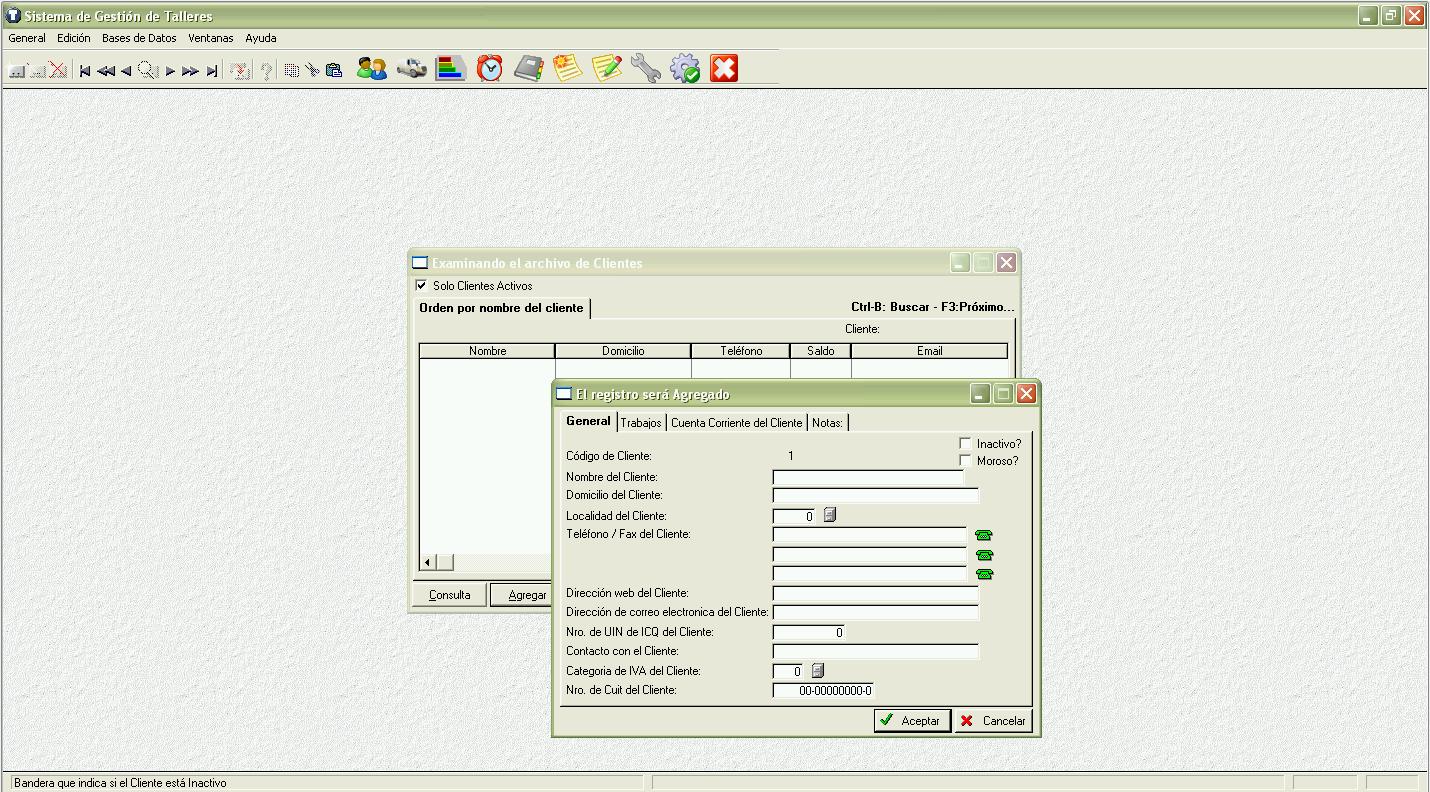
Task: Click the correo electronica field
Action: [875, 612]
